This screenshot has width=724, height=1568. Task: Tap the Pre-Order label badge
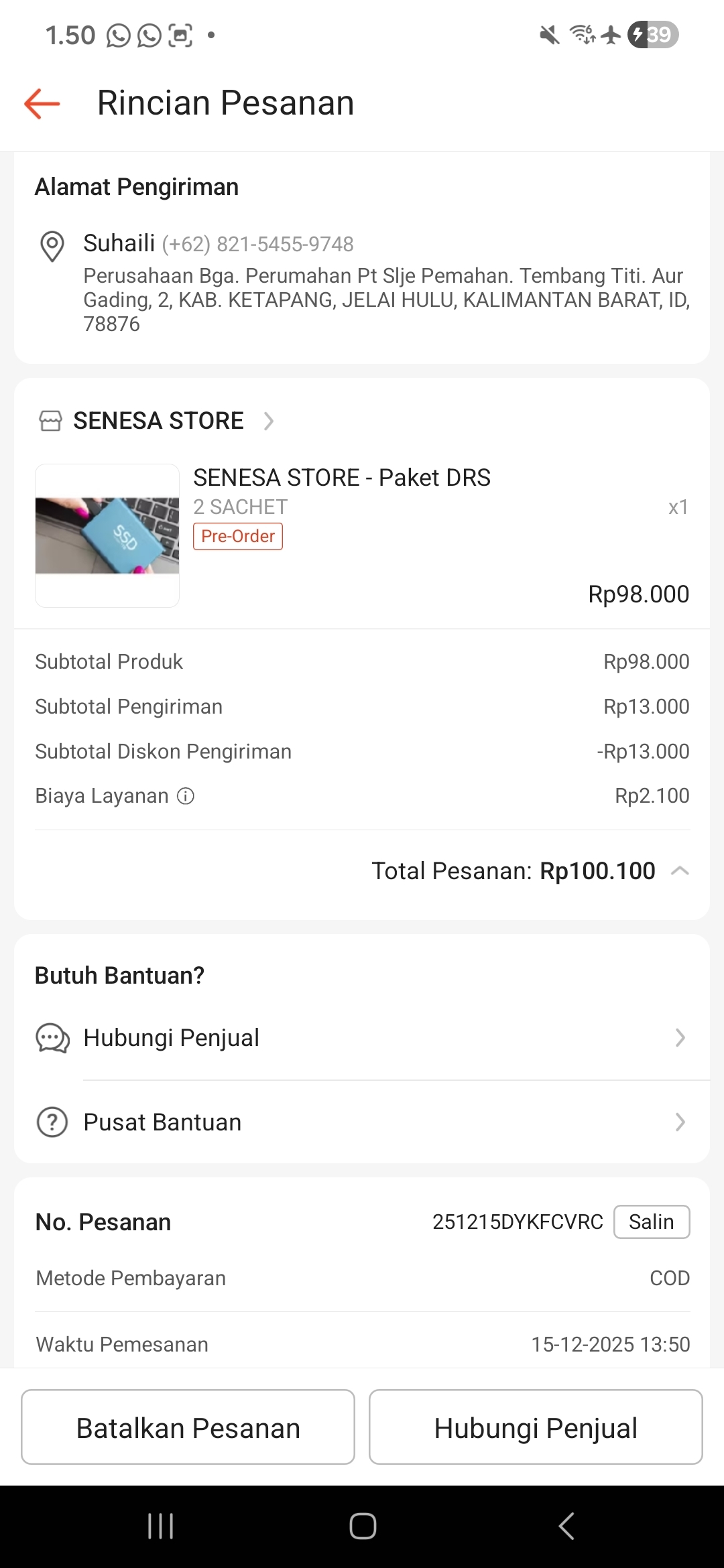coord(238,536)
